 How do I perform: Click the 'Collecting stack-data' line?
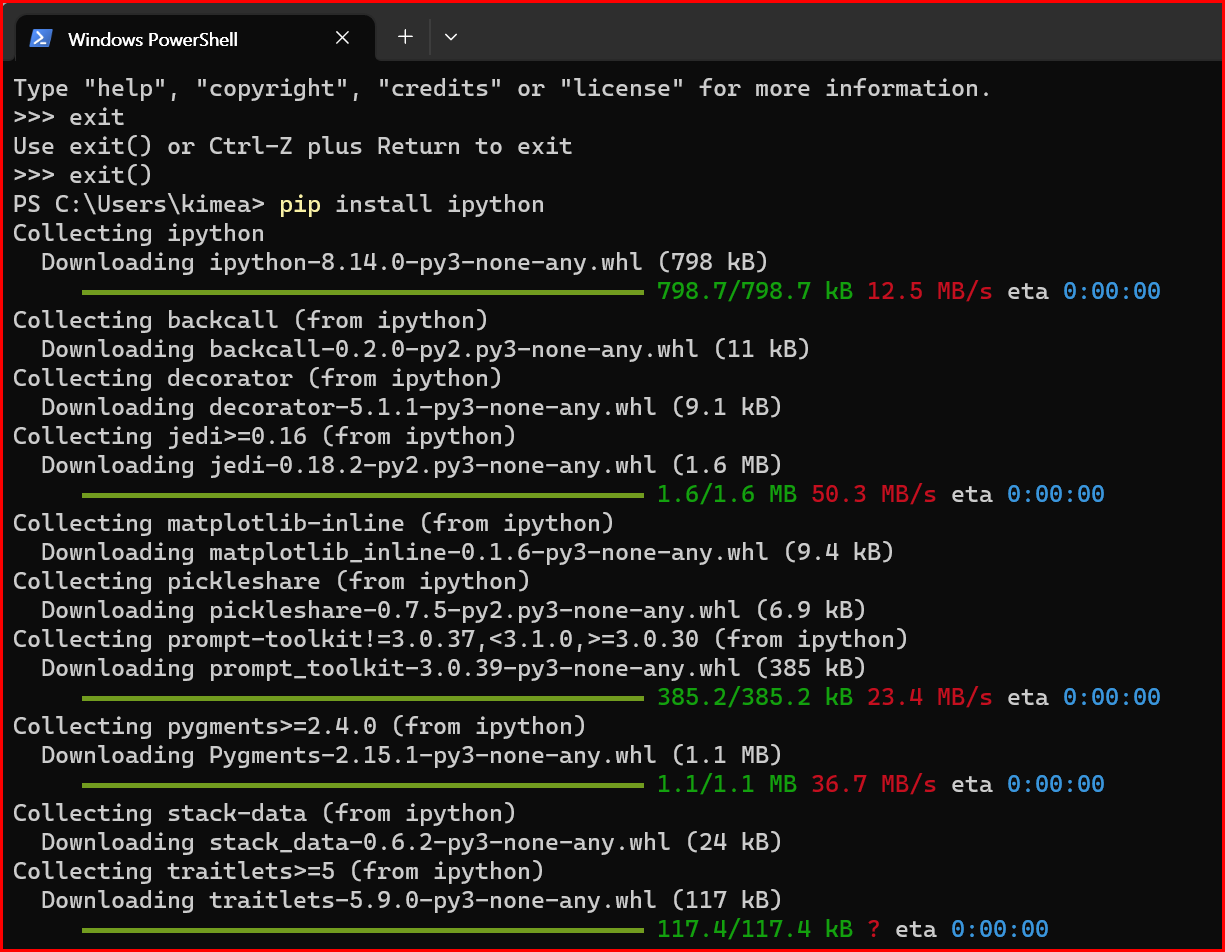(265, 813)
